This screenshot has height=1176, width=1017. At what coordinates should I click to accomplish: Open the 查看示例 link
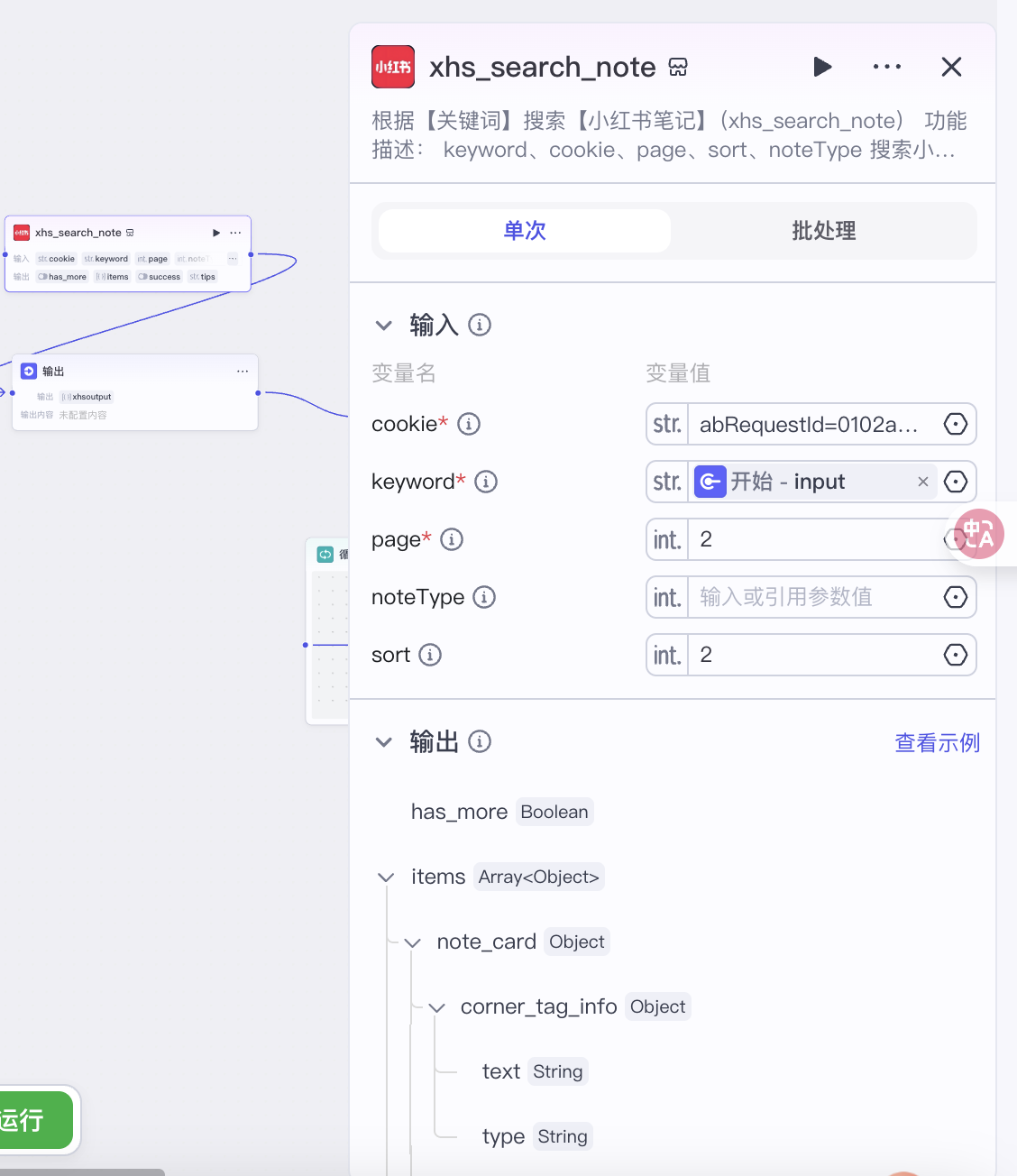[937, 742]
